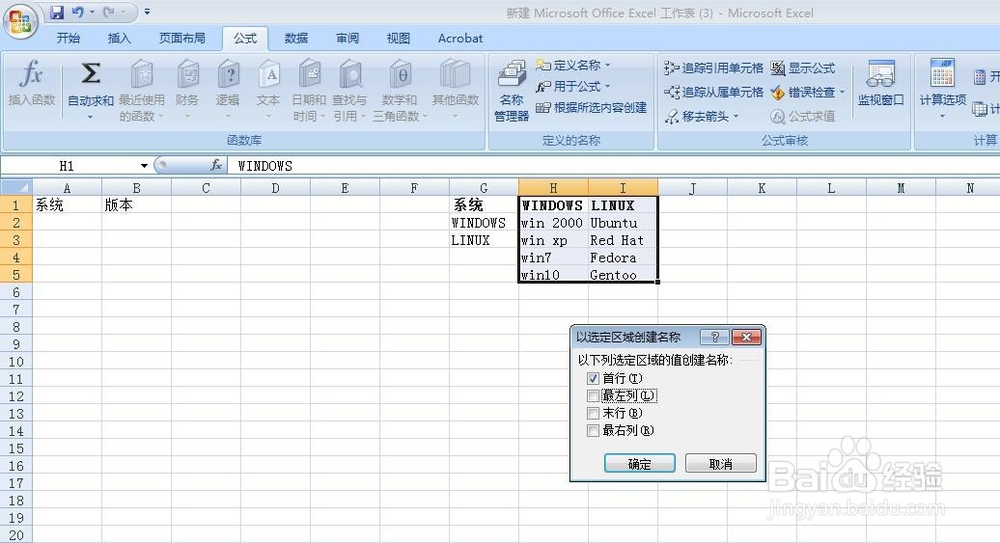
Task: Toggle Show Formulas (显示公式)
Action: [803, 68]
